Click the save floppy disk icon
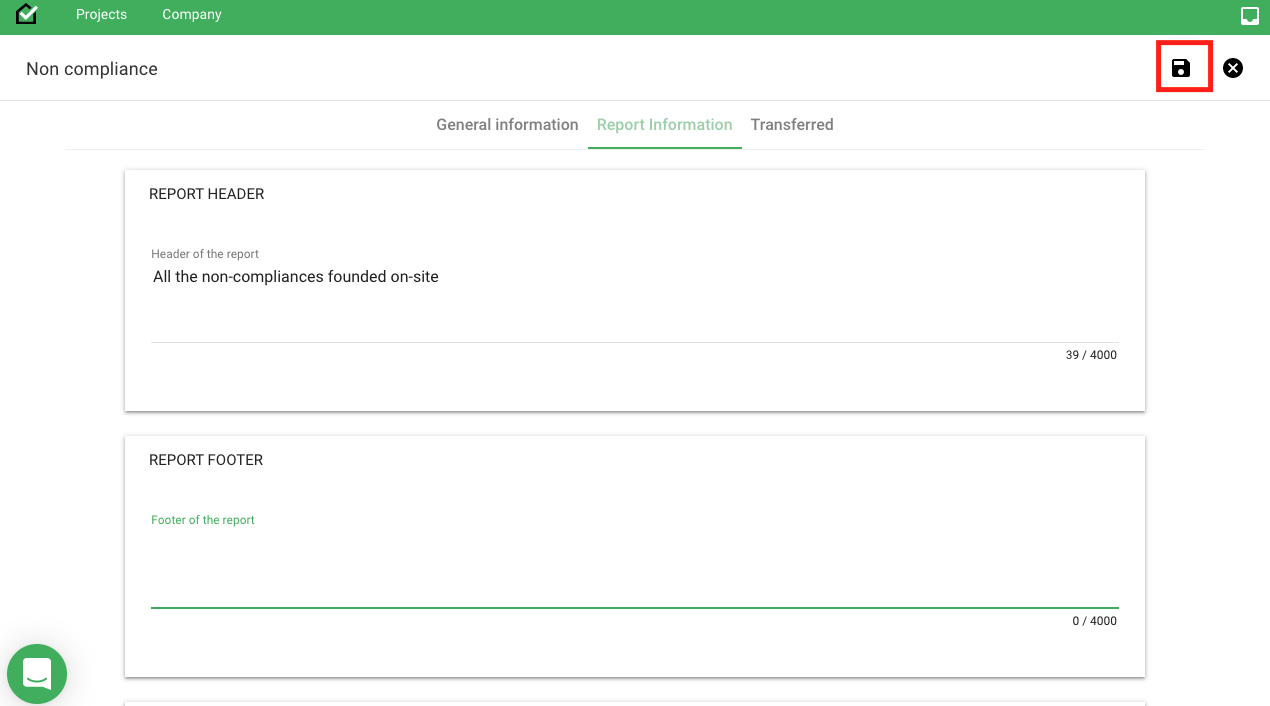 tap(1181, 68)
